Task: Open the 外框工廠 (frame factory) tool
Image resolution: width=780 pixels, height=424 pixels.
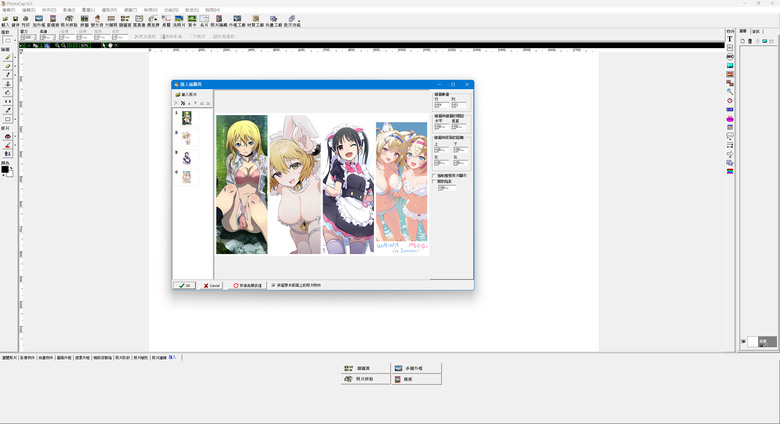Action: [x=237, y=21]
